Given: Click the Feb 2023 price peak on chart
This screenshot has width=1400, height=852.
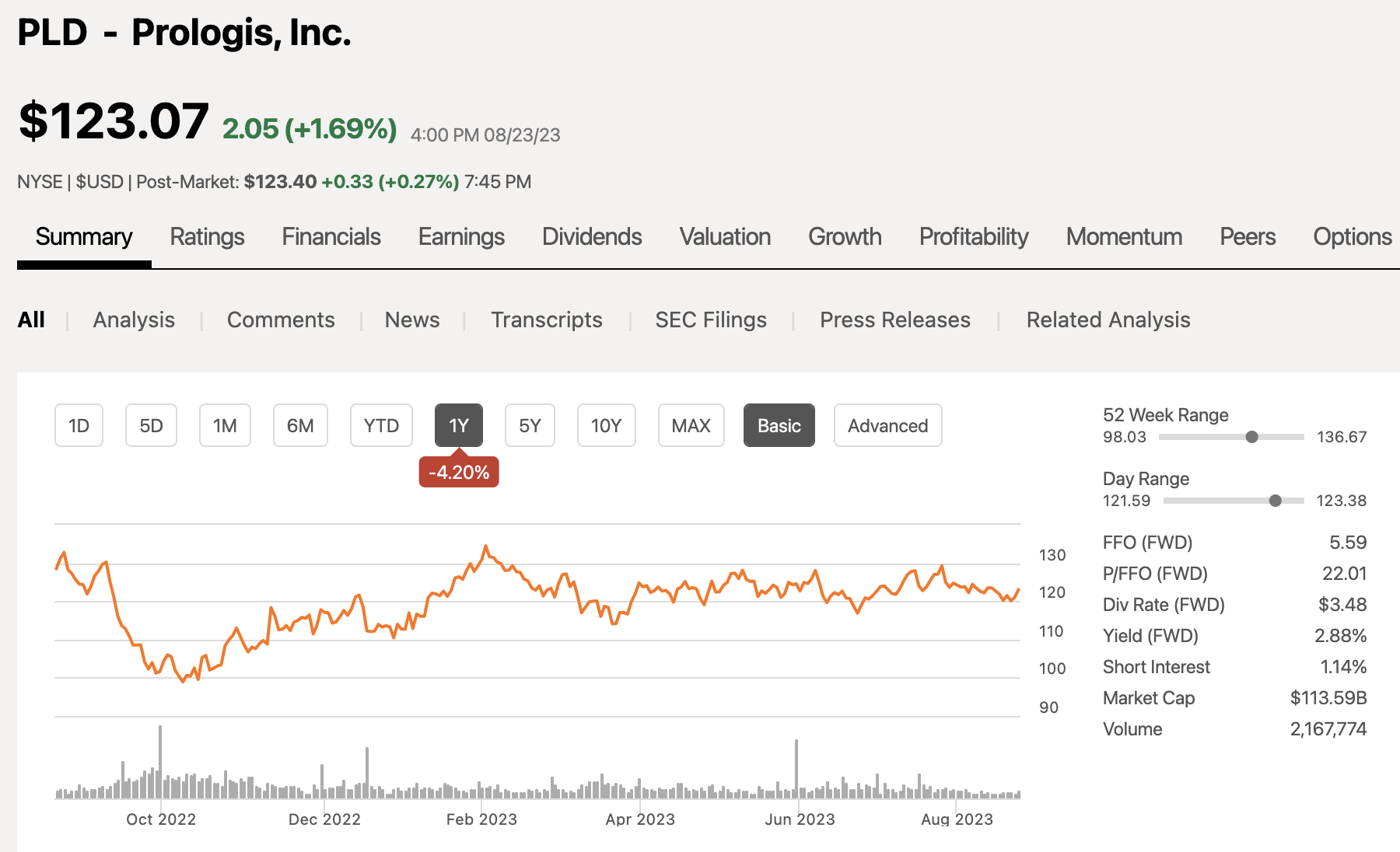Looking at the screenshot, I should (486, 546).
